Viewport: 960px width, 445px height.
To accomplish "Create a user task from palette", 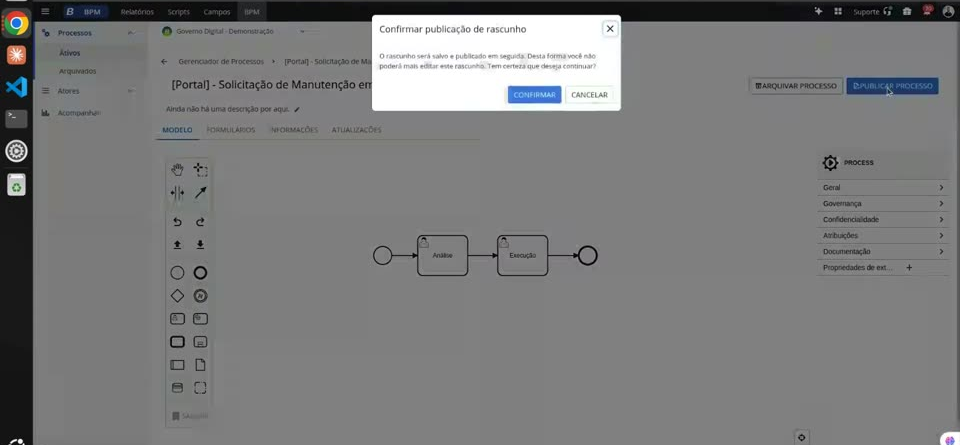I will [177, 319].
